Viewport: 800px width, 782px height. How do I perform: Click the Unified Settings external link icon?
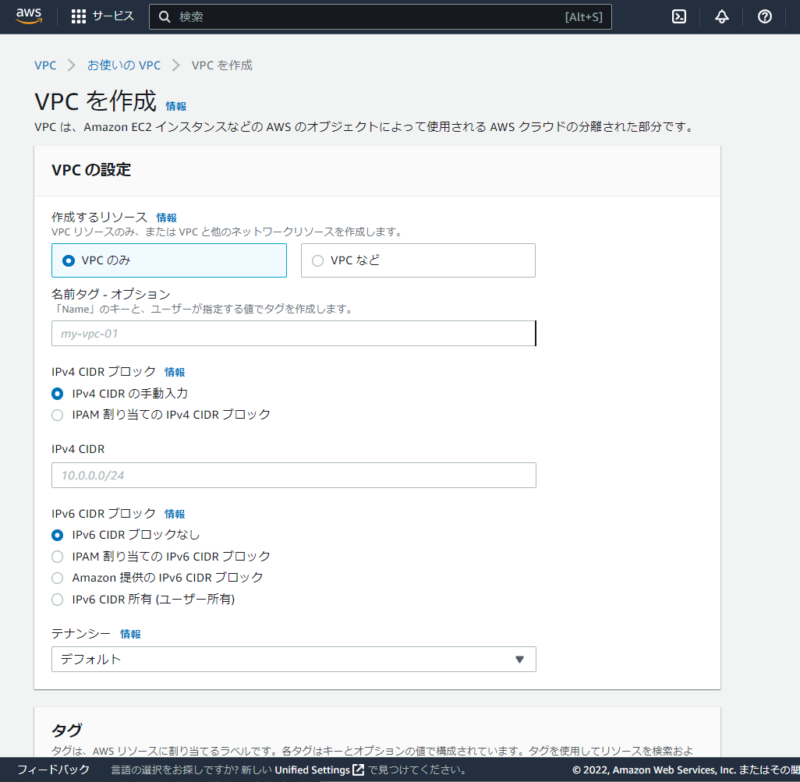click(359, 770)
